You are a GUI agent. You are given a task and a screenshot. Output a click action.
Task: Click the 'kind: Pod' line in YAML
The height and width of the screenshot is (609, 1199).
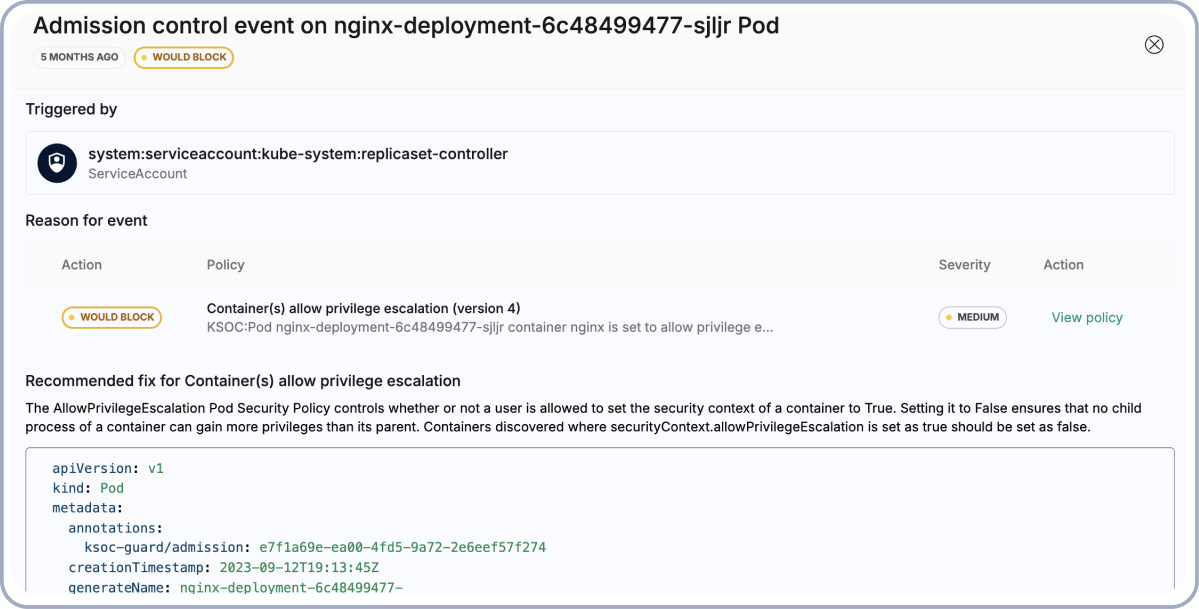click(88, 488)
